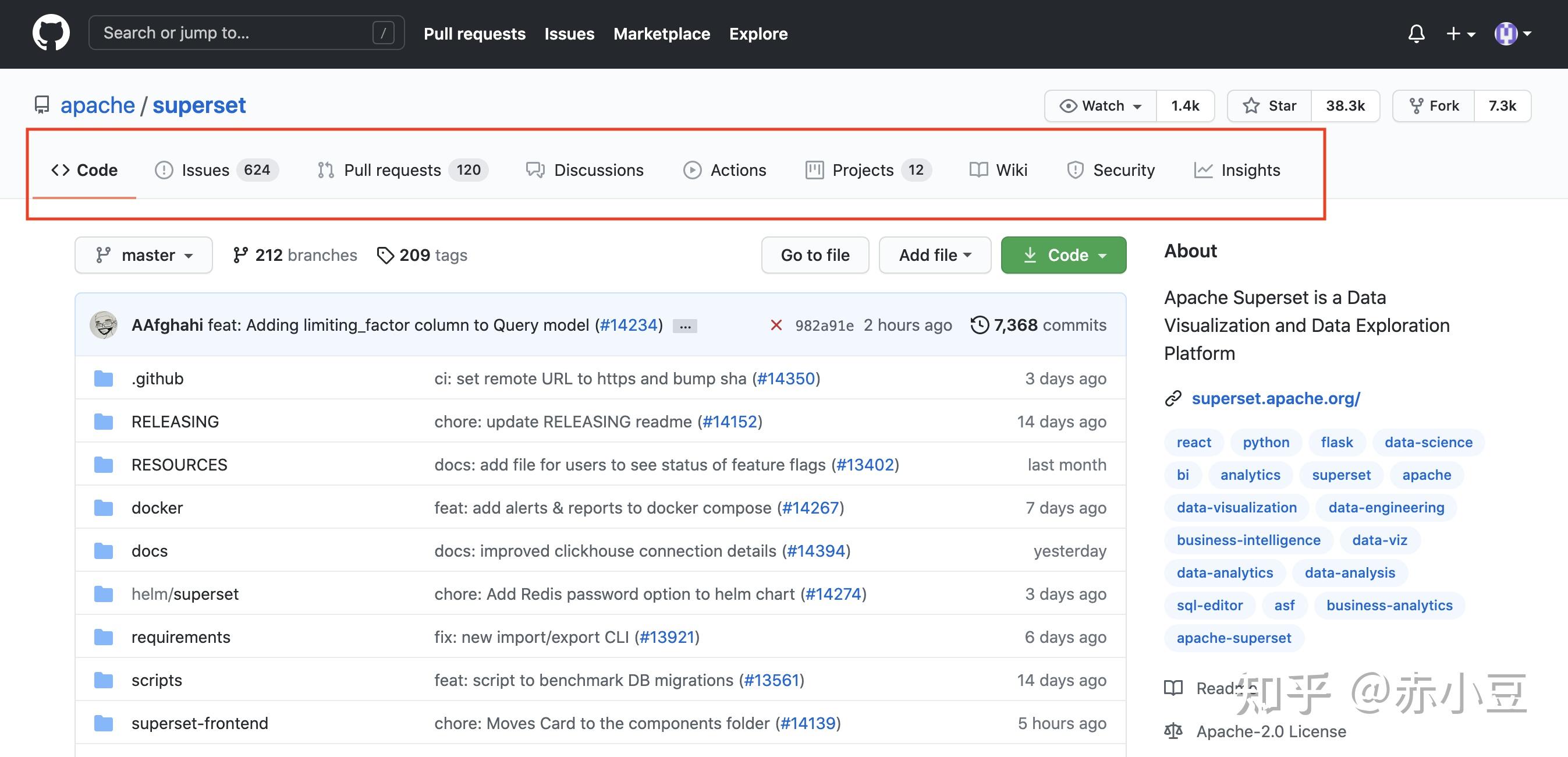Open the Add file dropdown
This screenshot has height=757, width=1568.
pos(934,255)
